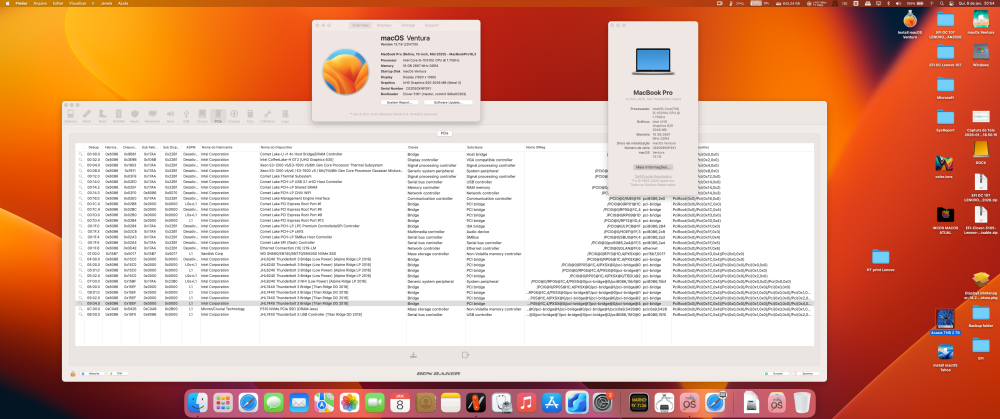Open Launchpad from the Dock
The image size is (1000, 419).
point(223,403)
